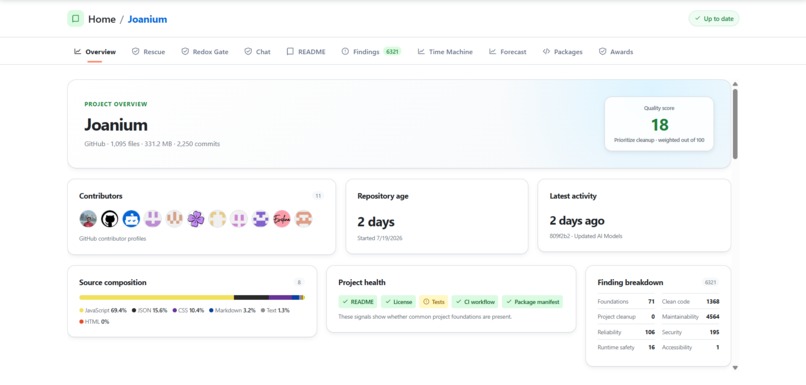Click the Time Machine tab's chart icon
Viewport: 806px width, 385px height.
421,51
